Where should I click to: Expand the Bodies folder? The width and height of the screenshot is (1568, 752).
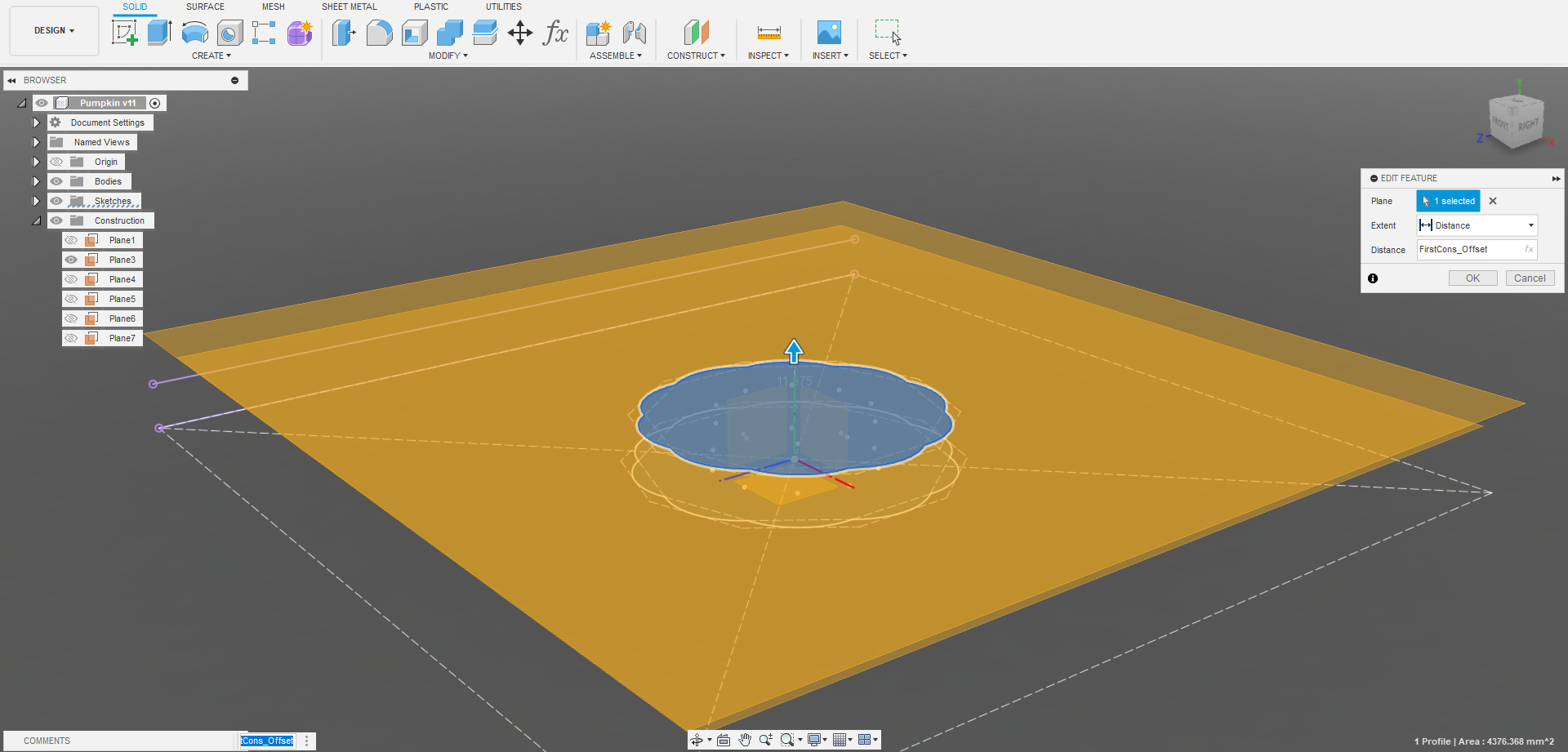click(36, 181)
